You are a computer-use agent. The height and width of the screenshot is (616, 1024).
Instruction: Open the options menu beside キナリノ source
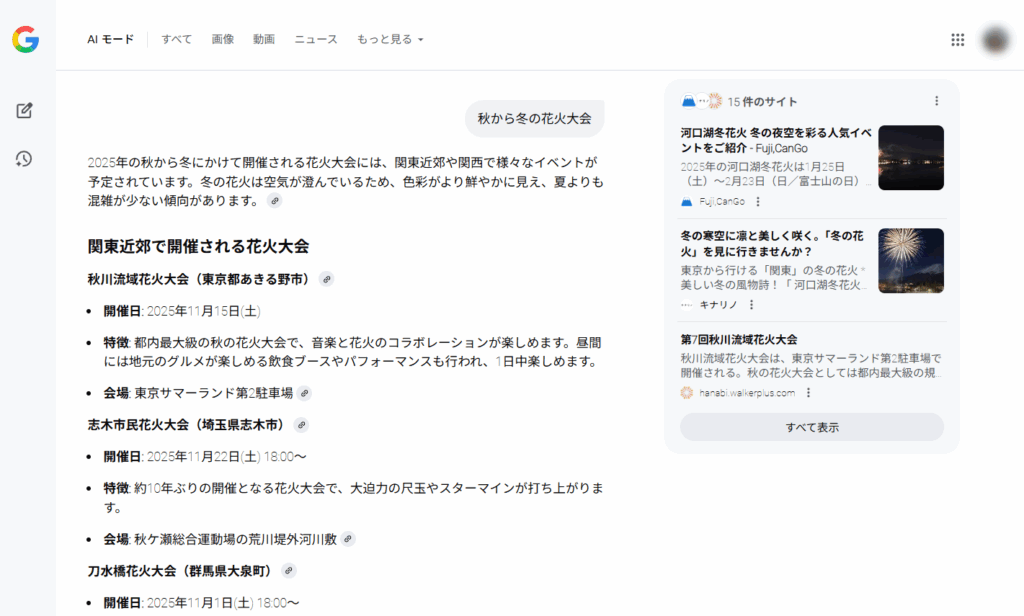point(751,305)
